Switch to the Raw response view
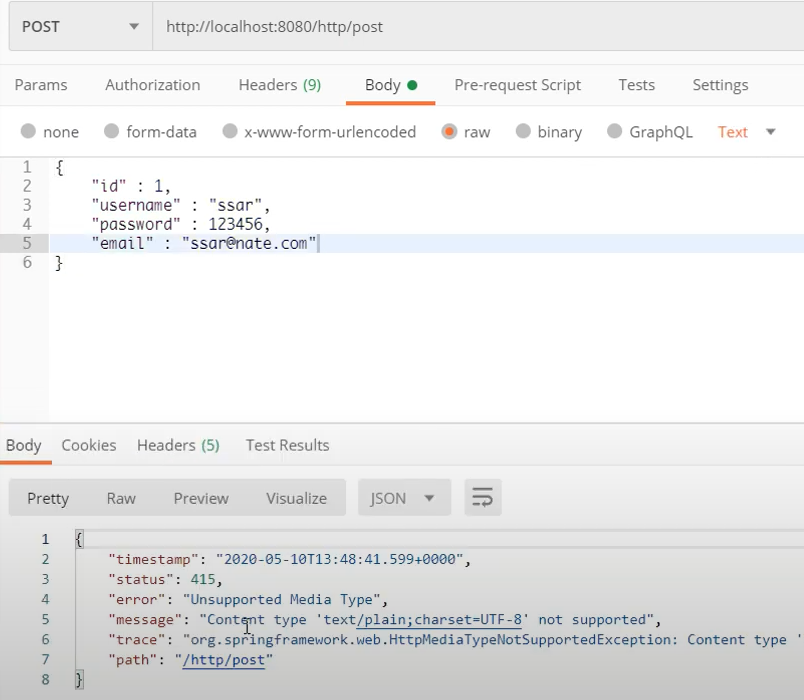This screenshot has height=700, width=804. click(121, 498)
